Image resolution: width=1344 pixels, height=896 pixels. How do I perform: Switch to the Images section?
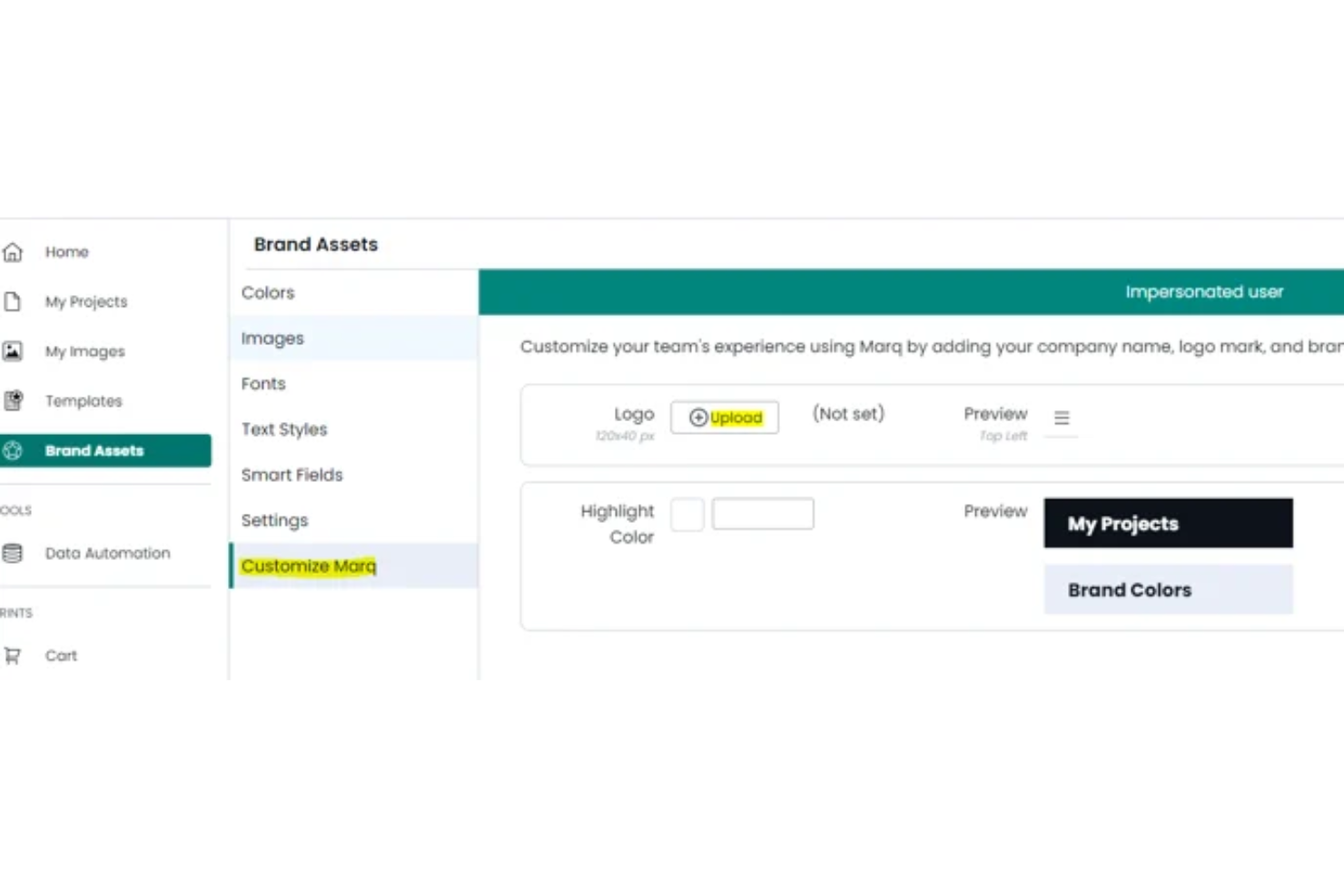click(354, 338)
